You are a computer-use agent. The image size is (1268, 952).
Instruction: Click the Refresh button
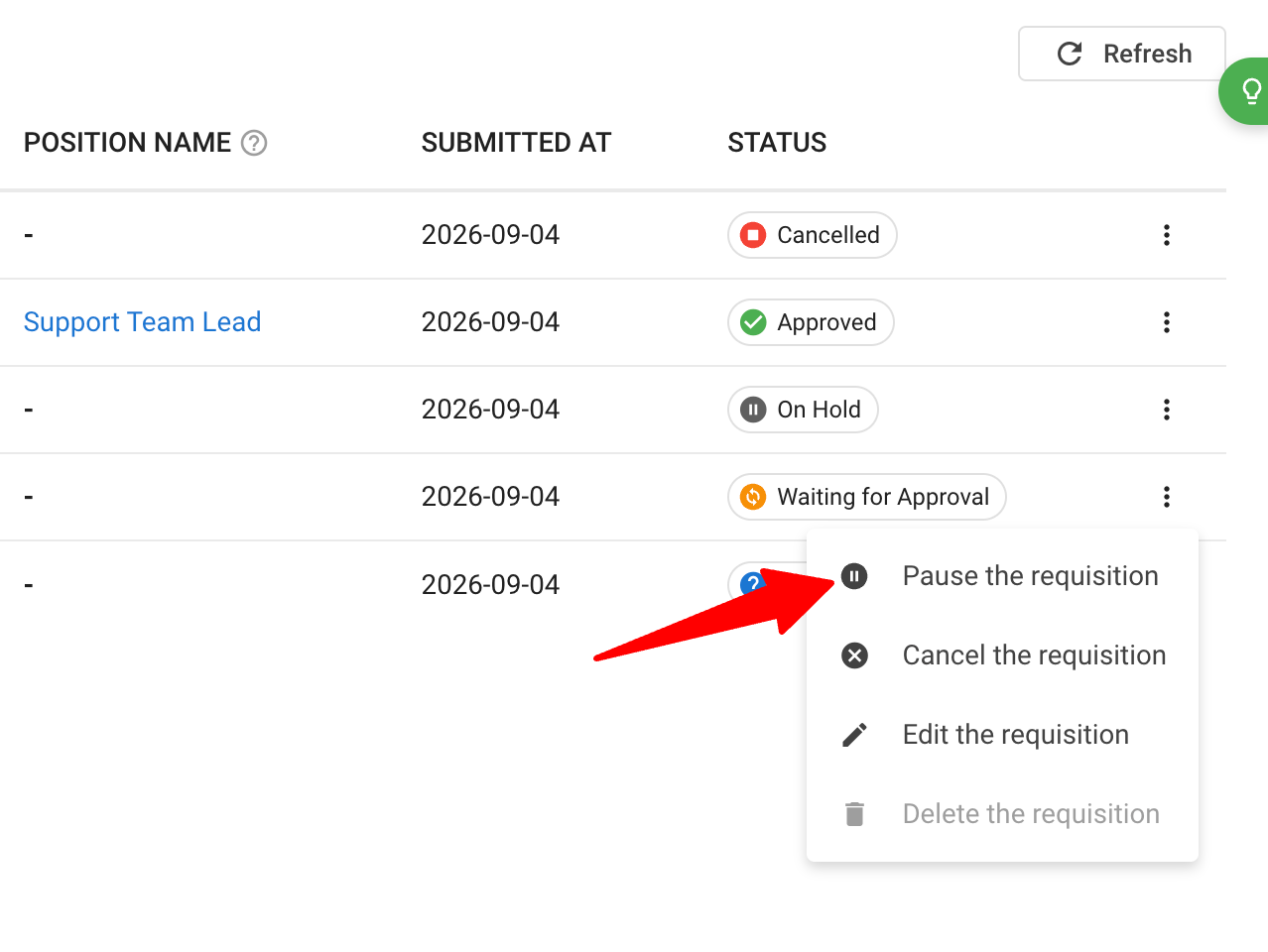[x=1122, y=54]
